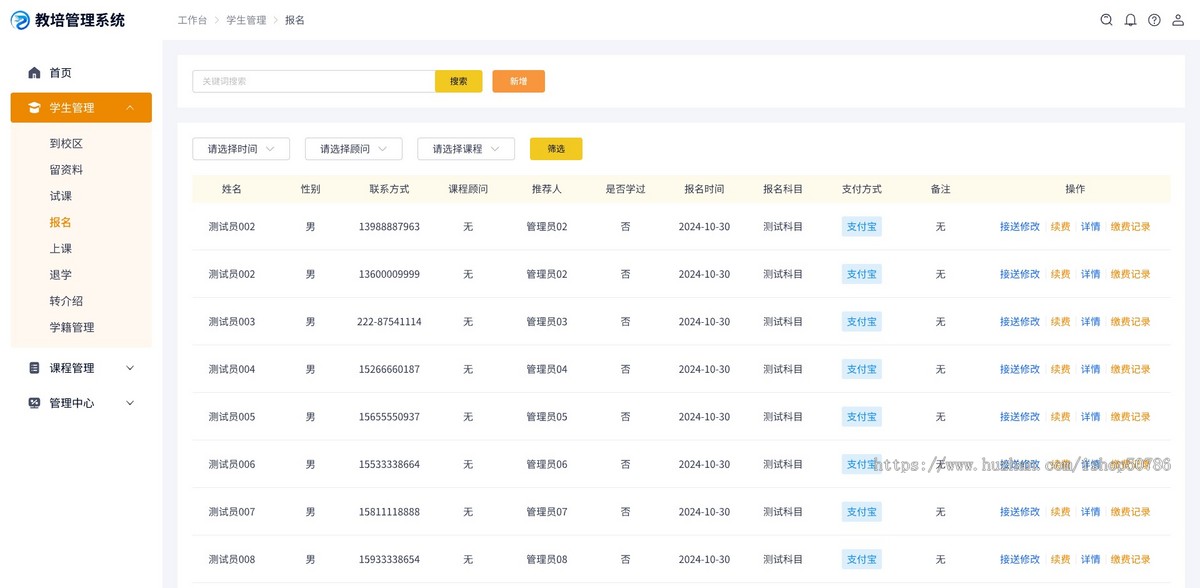Open the help question mark icon

coord(1154,20)
